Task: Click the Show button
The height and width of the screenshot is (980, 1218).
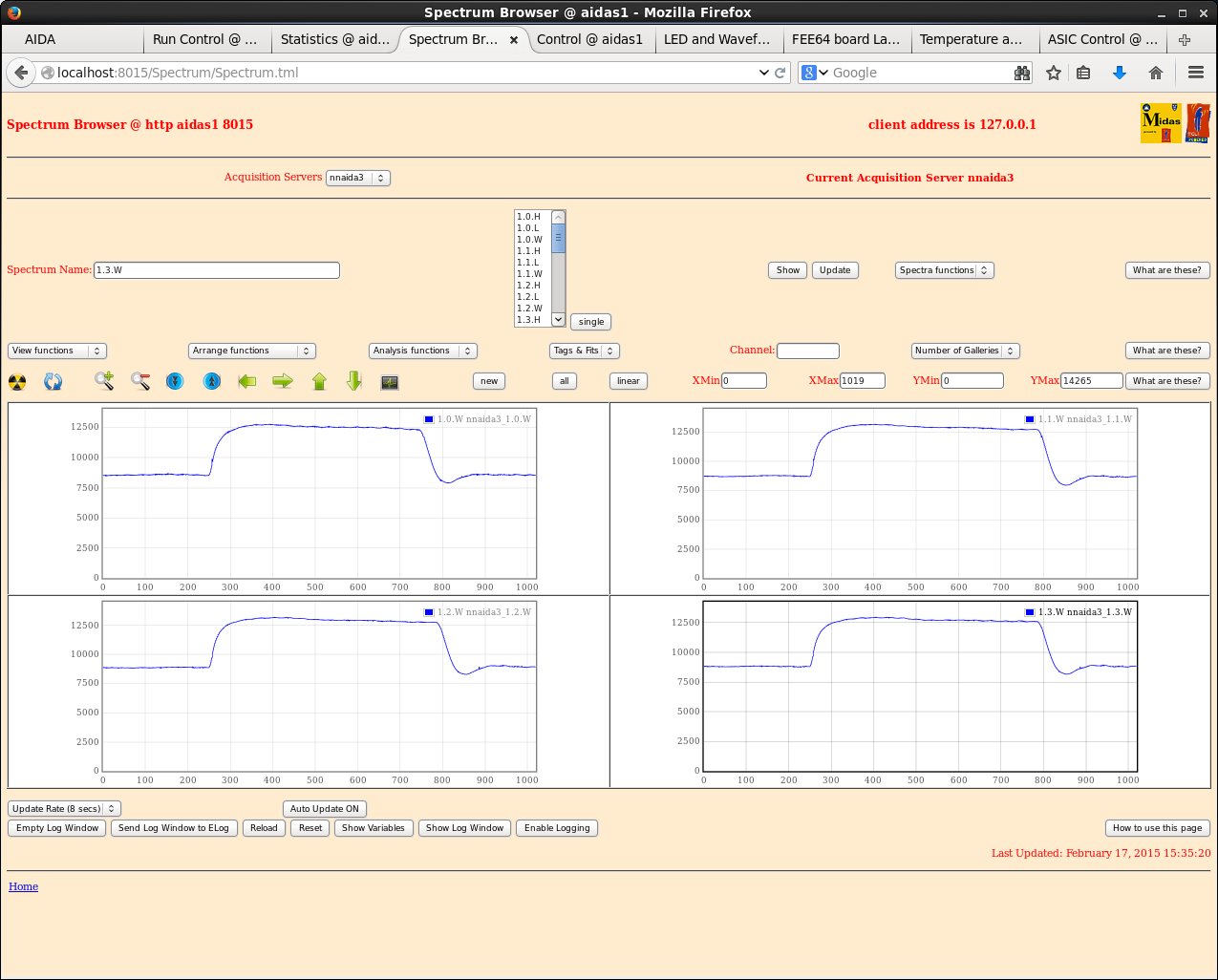Action: (x=787, y=270)
